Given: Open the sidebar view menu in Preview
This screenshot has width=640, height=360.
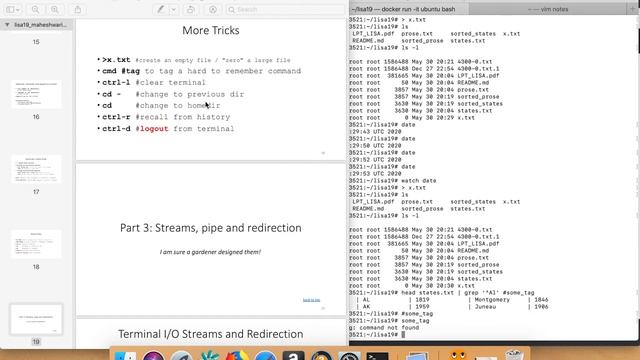Looking at the screenshot, I should point(13,9).
